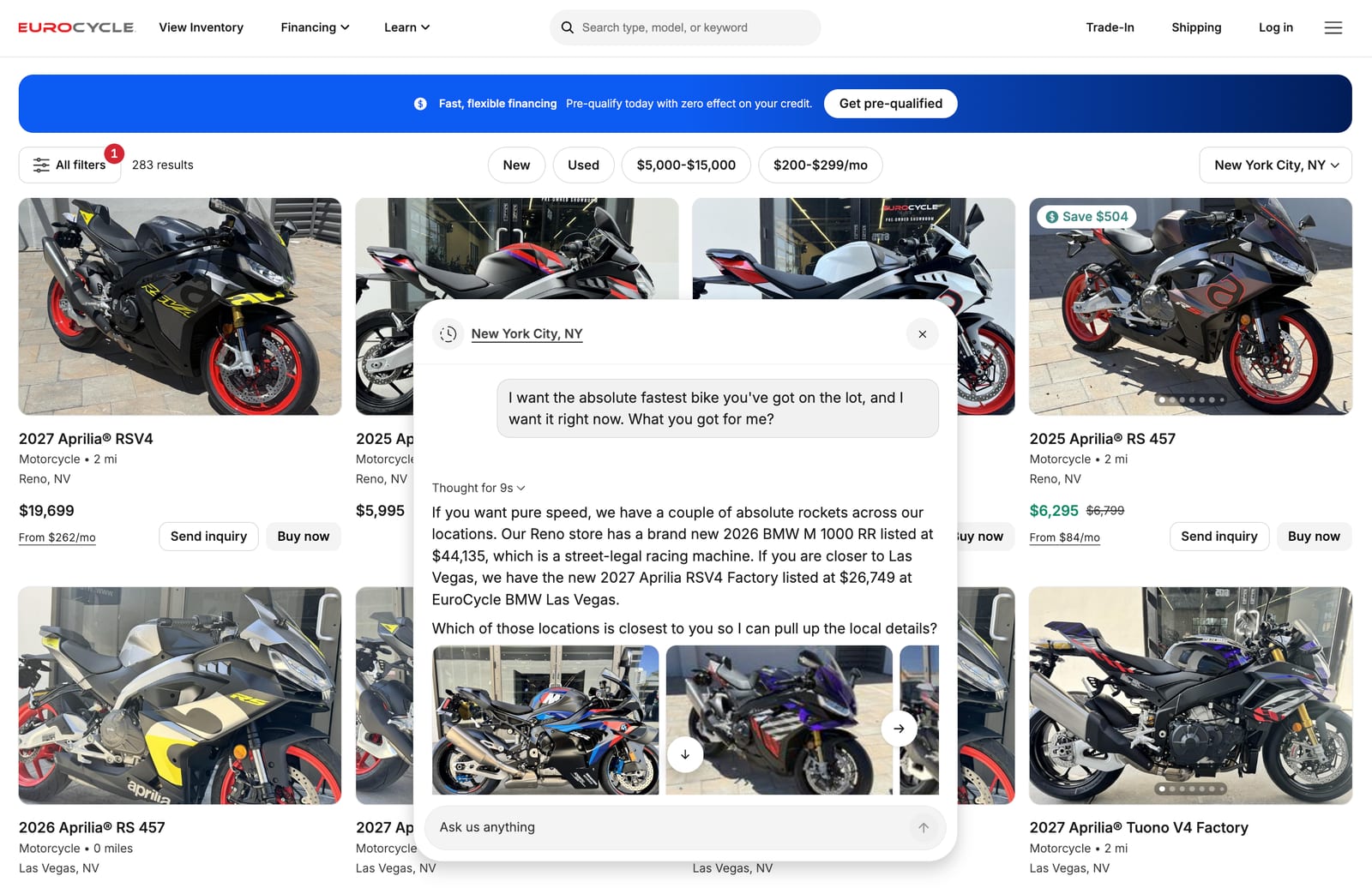Viewport: 1372px width, 888px height.
Task: Click Get pre-qualified button
Action: click(890, 104)
